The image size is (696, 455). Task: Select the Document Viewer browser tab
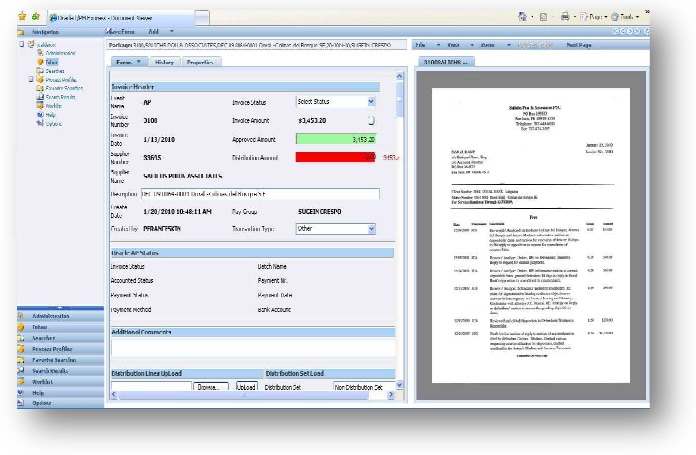(120, 18)
